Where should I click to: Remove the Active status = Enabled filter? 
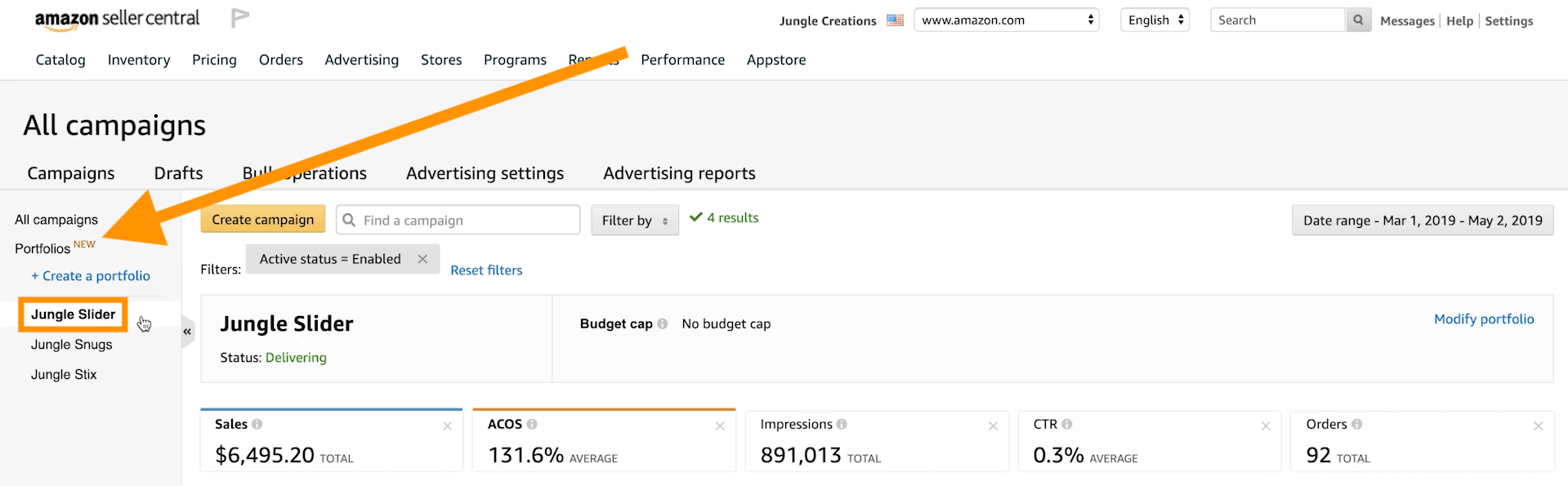[x=422, y=259]
